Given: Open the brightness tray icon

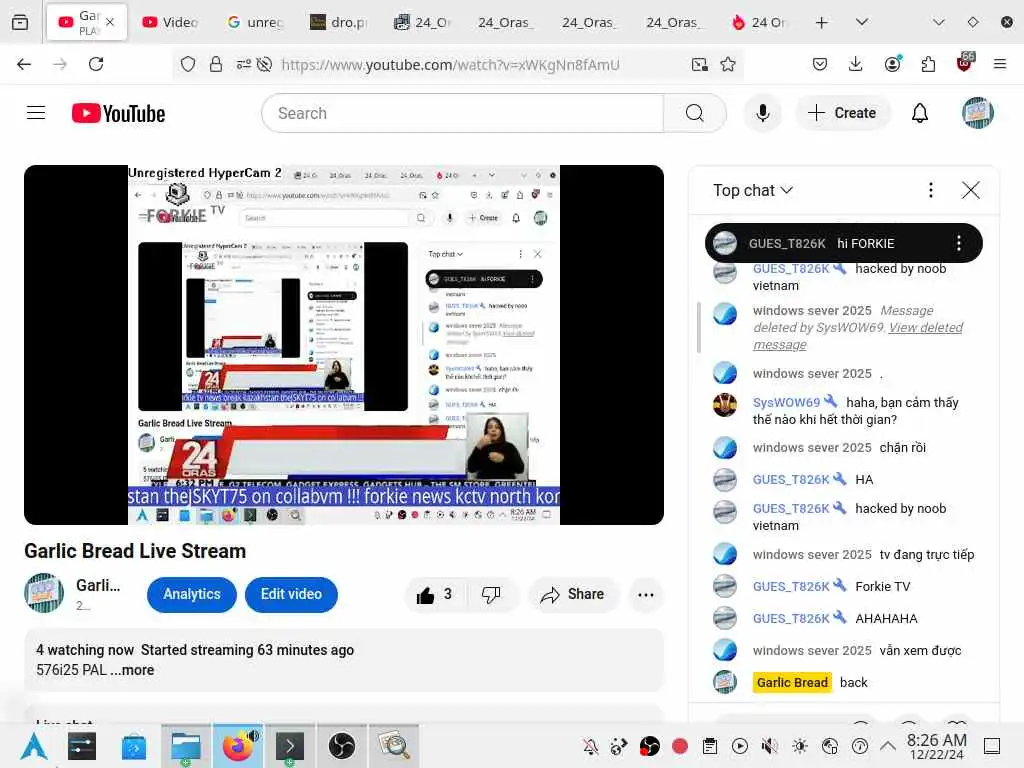Looking at the screenshot, I should (x=799, y=746).
